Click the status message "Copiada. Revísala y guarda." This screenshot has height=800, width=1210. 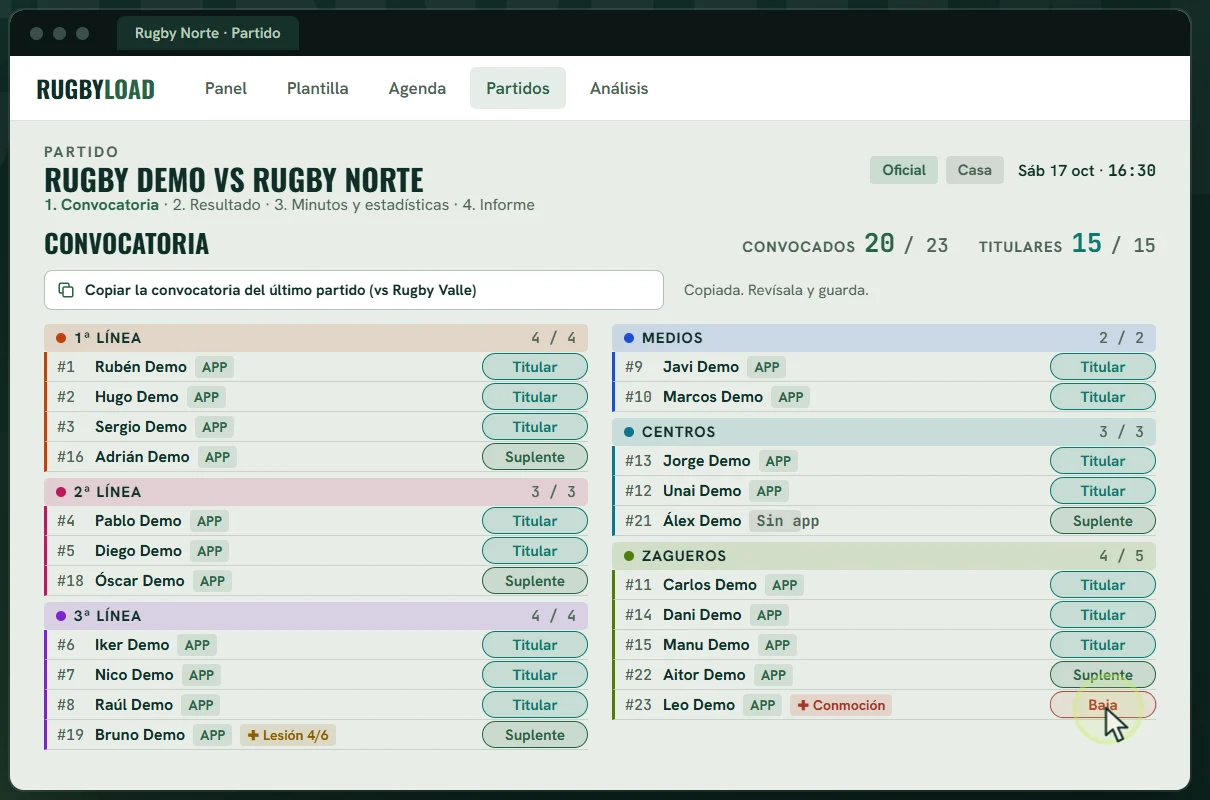click(x=776, y=290)
